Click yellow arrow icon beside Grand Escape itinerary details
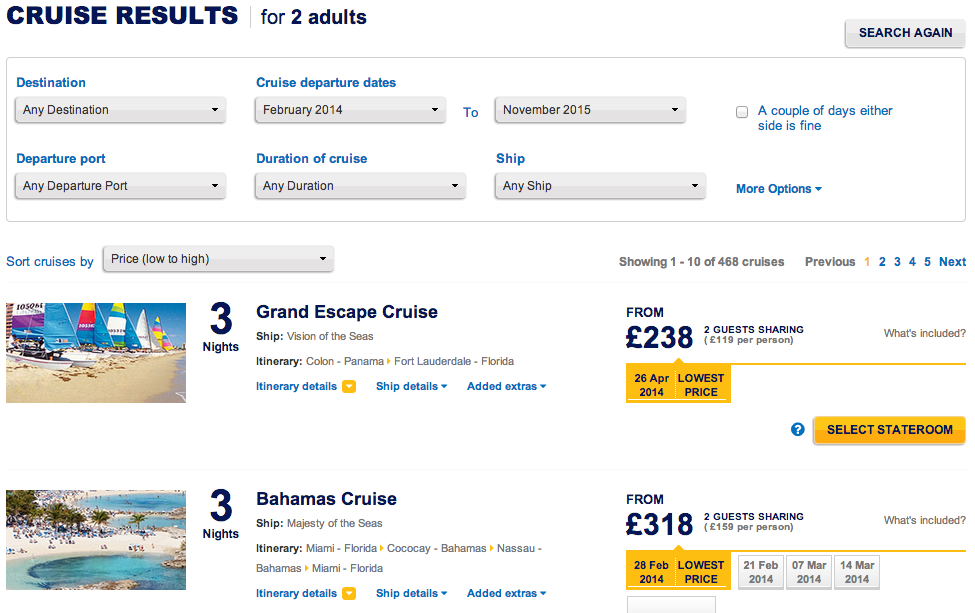Screen dimensions: 975x613 click(x=349, y=387)
